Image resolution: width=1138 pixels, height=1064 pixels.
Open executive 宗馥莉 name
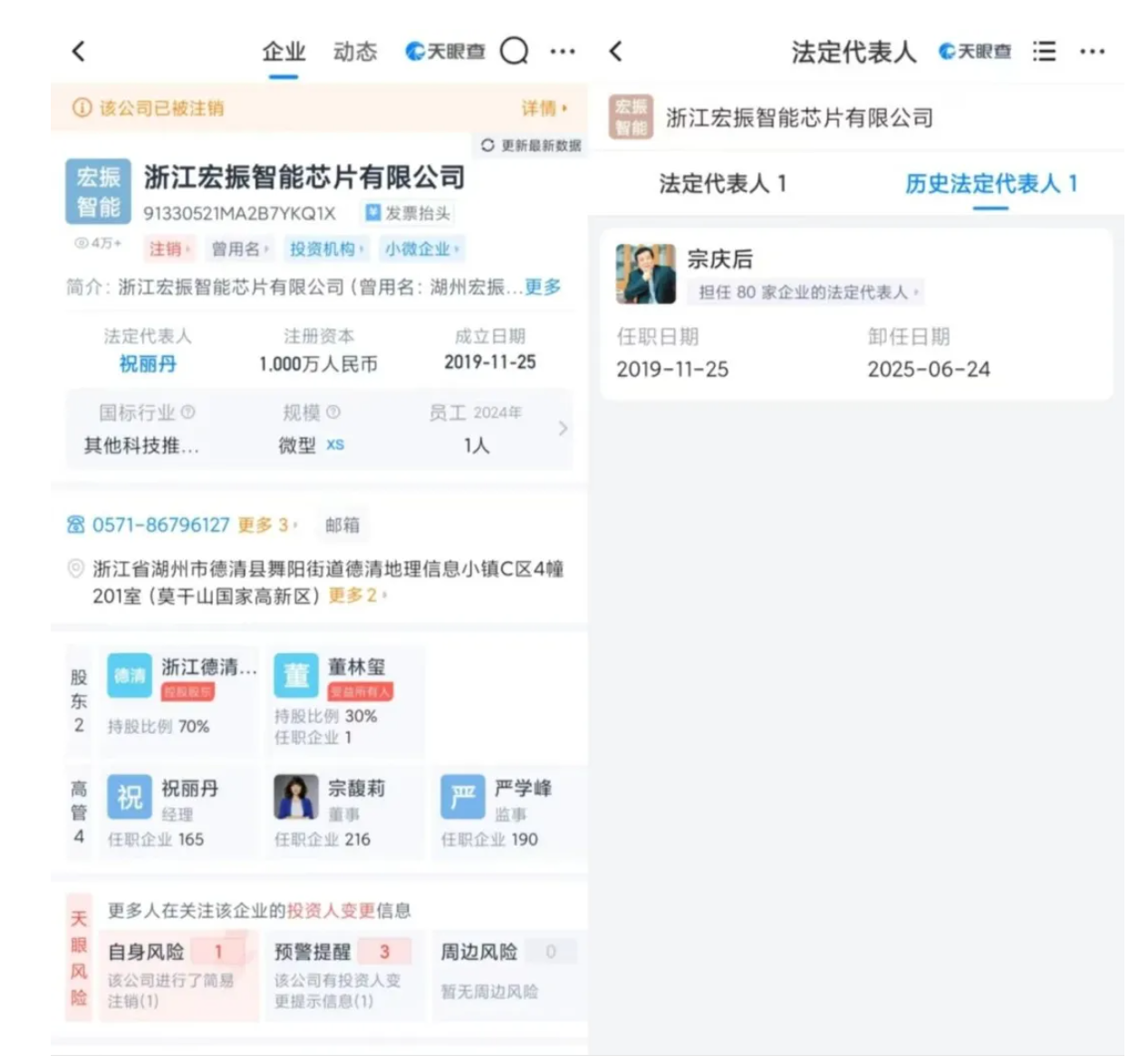pos(357,788)
